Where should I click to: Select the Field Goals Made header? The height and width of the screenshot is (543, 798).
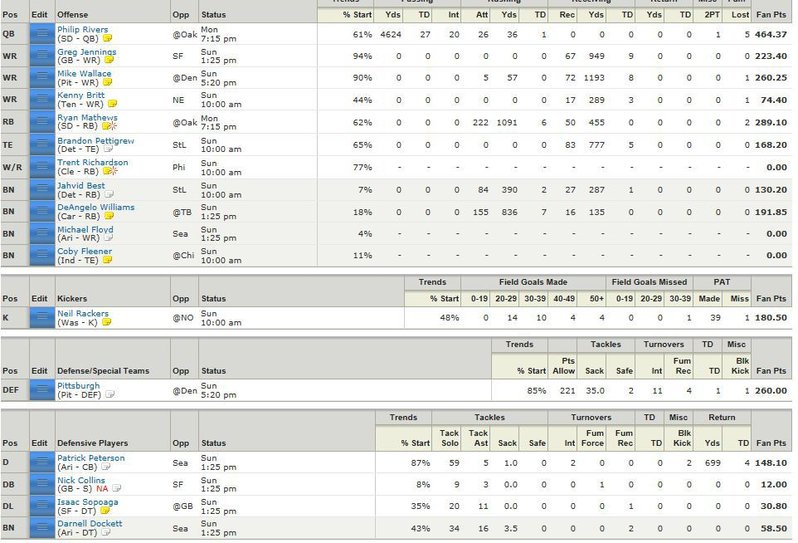[x=533, y=282]
